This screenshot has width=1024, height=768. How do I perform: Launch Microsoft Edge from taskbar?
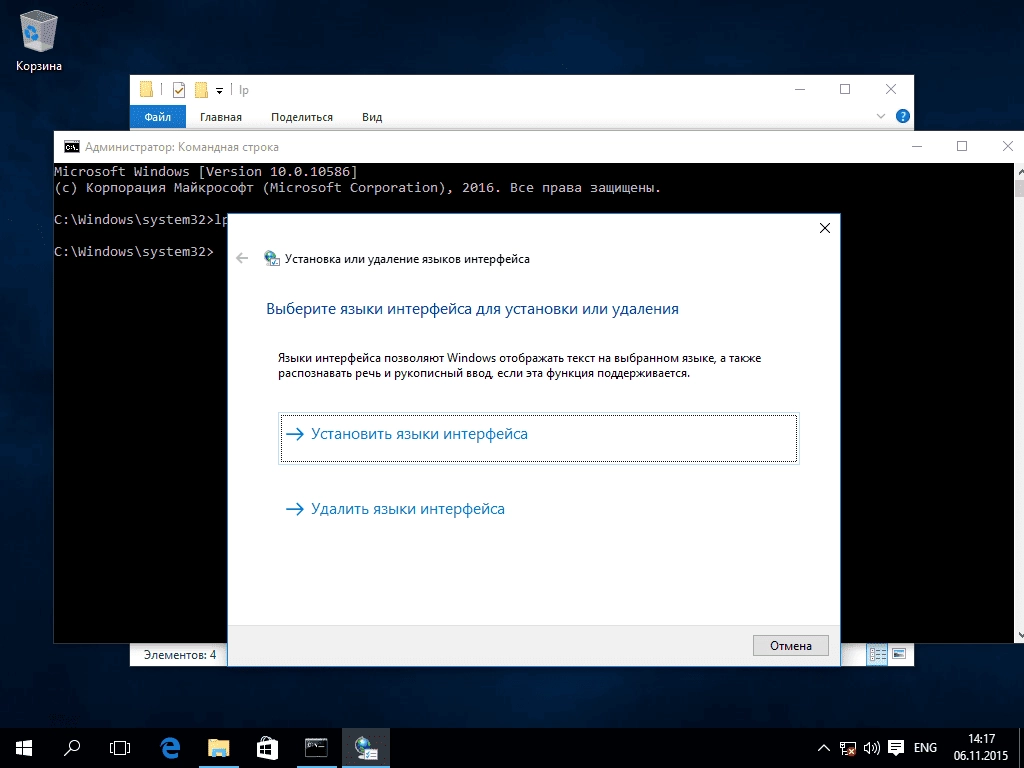coord(170,748)
